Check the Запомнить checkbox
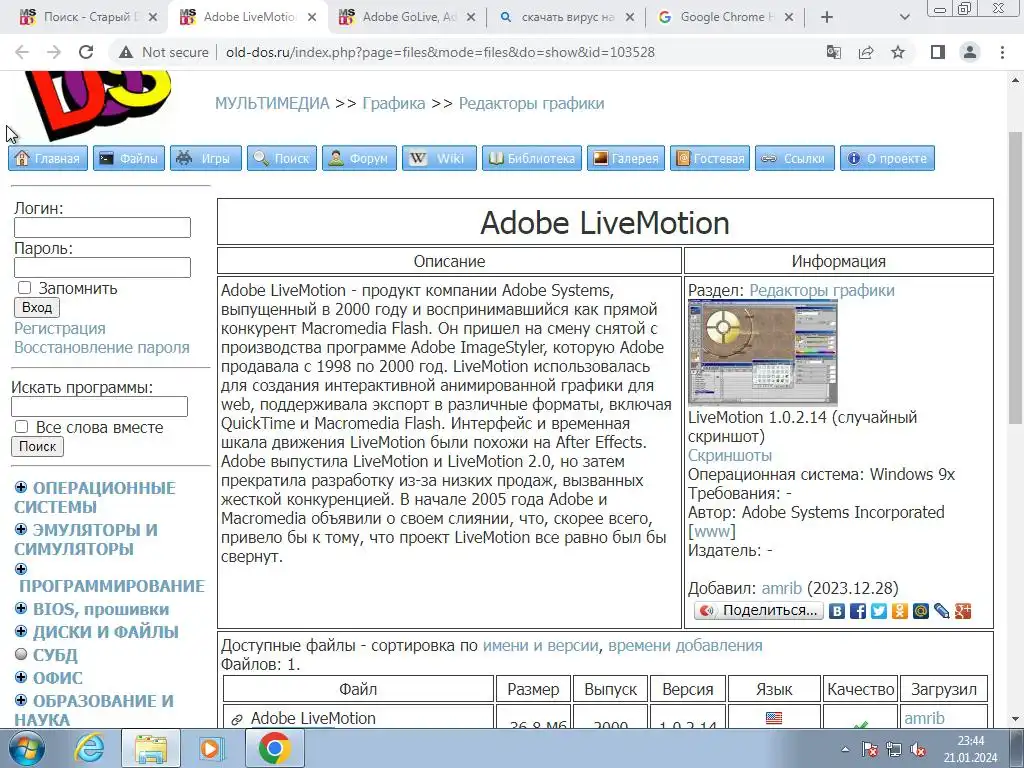This screenshot has width=1024, height=768. pos(24,288)
